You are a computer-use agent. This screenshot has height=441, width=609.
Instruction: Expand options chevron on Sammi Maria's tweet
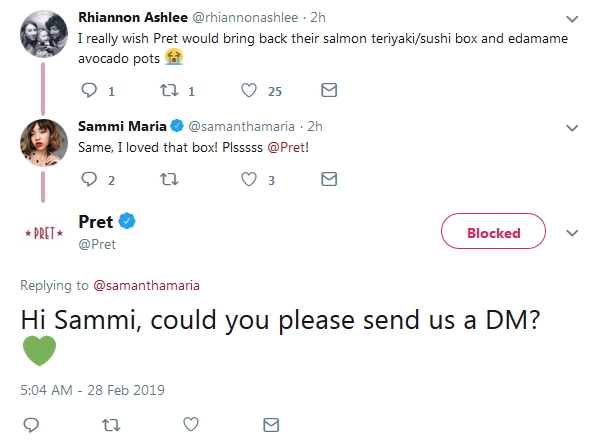[x=572, y=128]
